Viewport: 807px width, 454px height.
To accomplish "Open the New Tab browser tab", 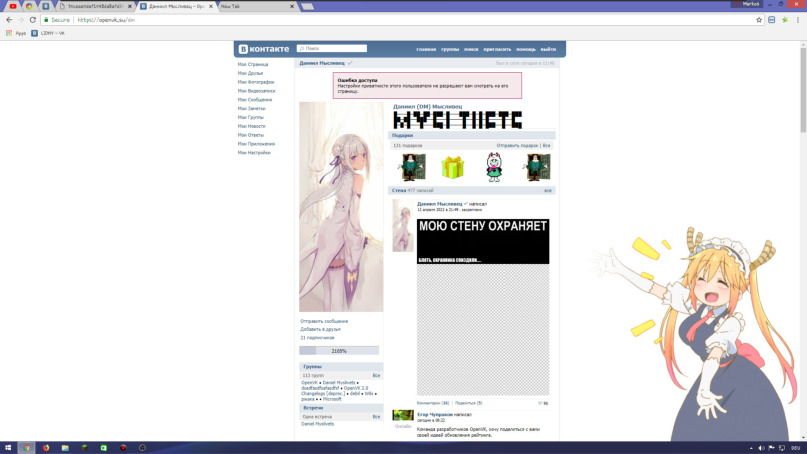I will coord(252,6).
